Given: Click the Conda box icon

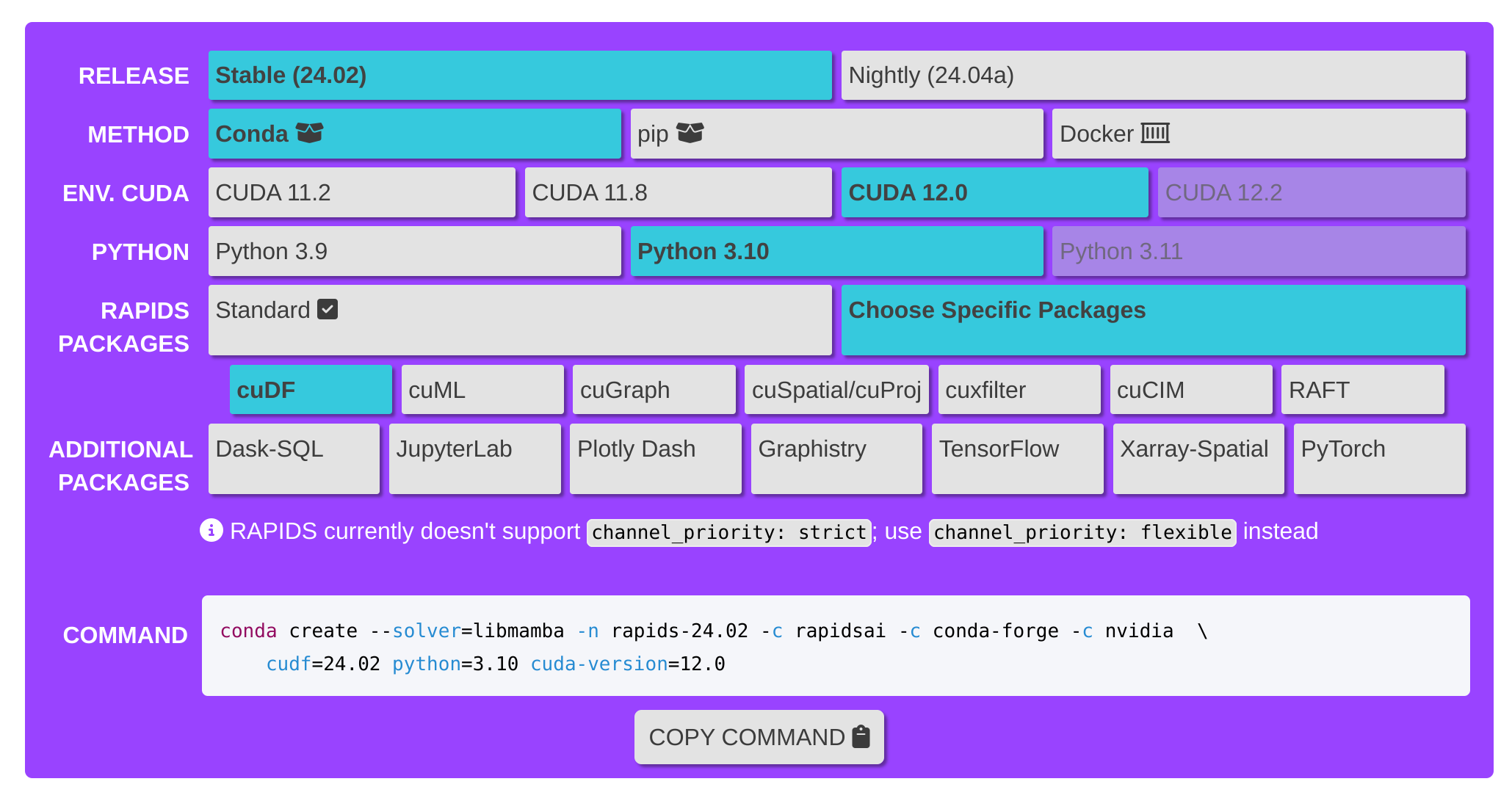Looking at the screenshot, I should coord(309,133).
